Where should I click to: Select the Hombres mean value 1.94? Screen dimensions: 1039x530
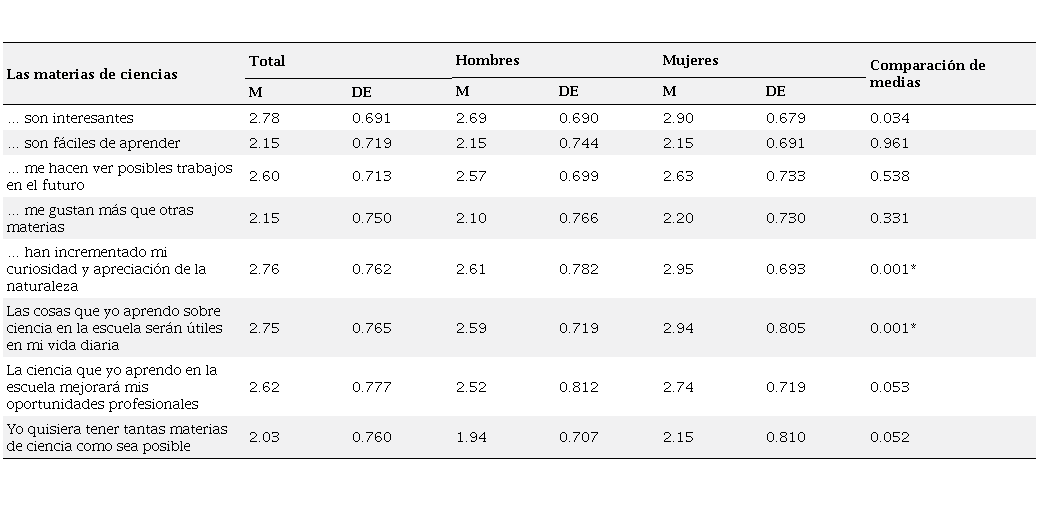pyautogui.click(x=469, y=437)
